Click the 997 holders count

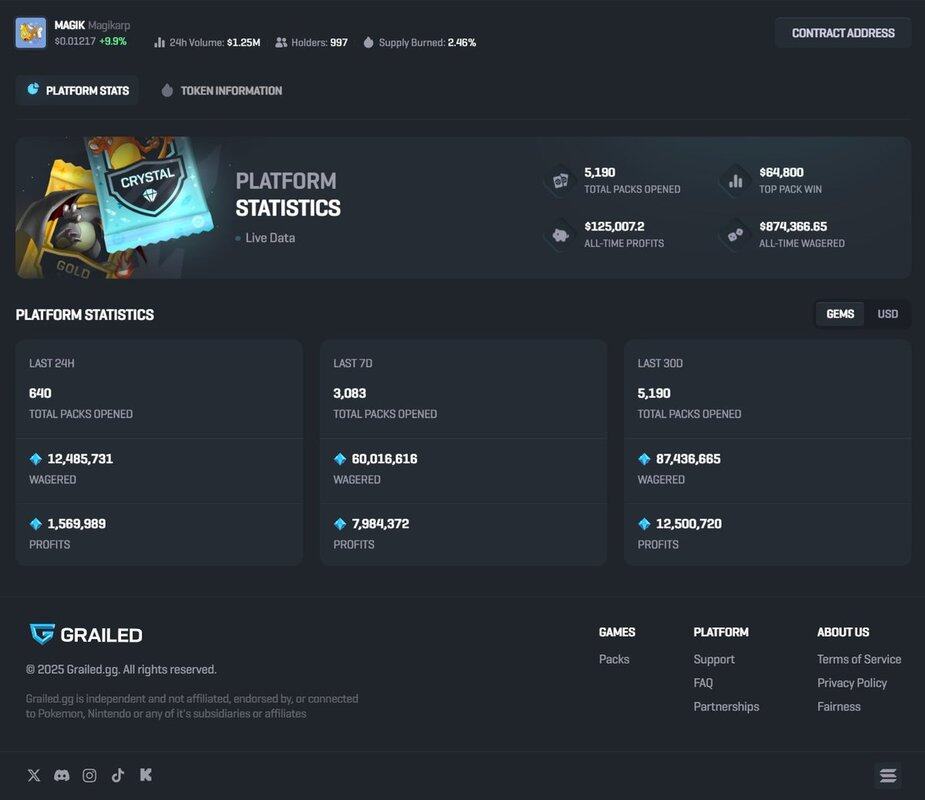pos(339,42)
